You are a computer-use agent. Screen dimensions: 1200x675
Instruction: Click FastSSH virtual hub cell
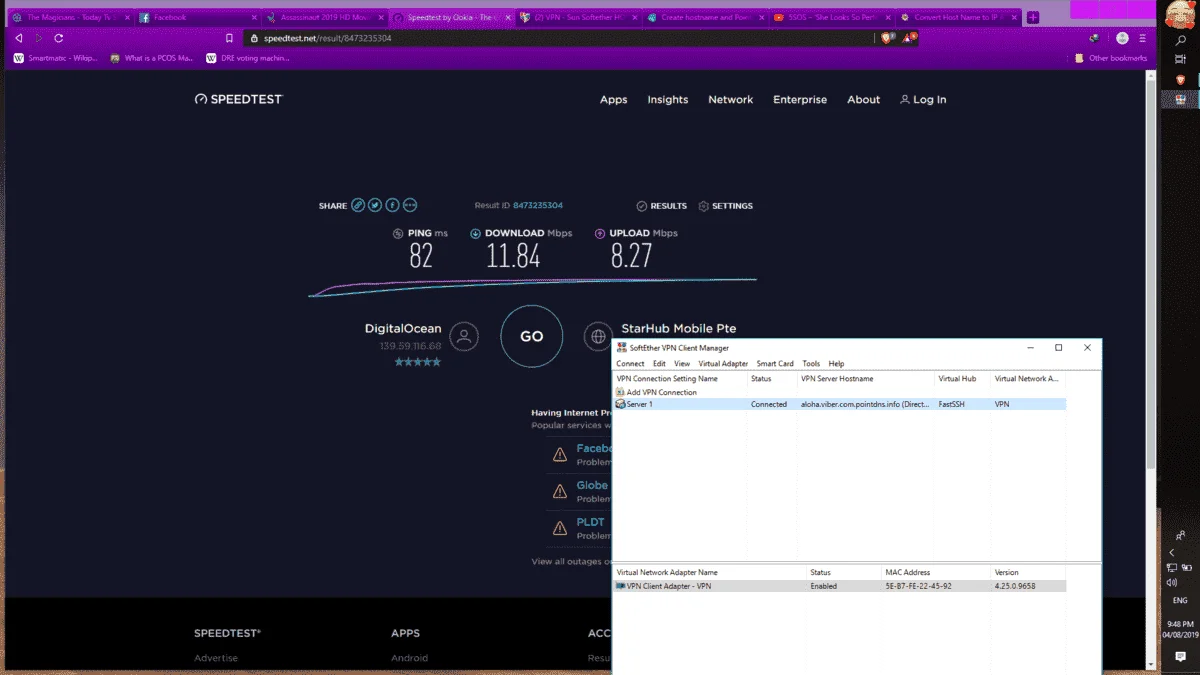(950, 404)
